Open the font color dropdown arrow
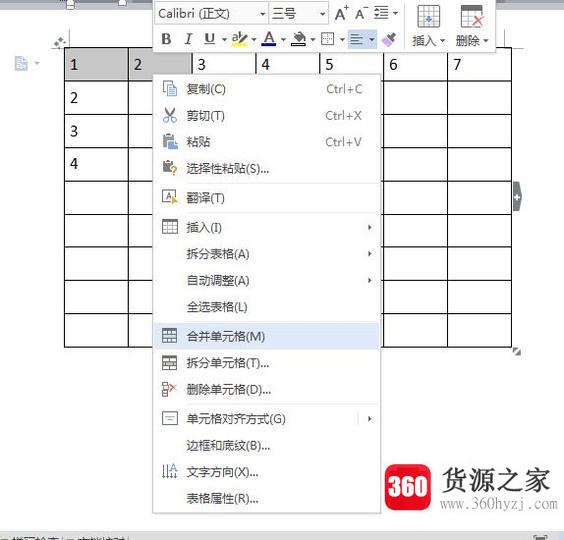 (x=283, y=39)
